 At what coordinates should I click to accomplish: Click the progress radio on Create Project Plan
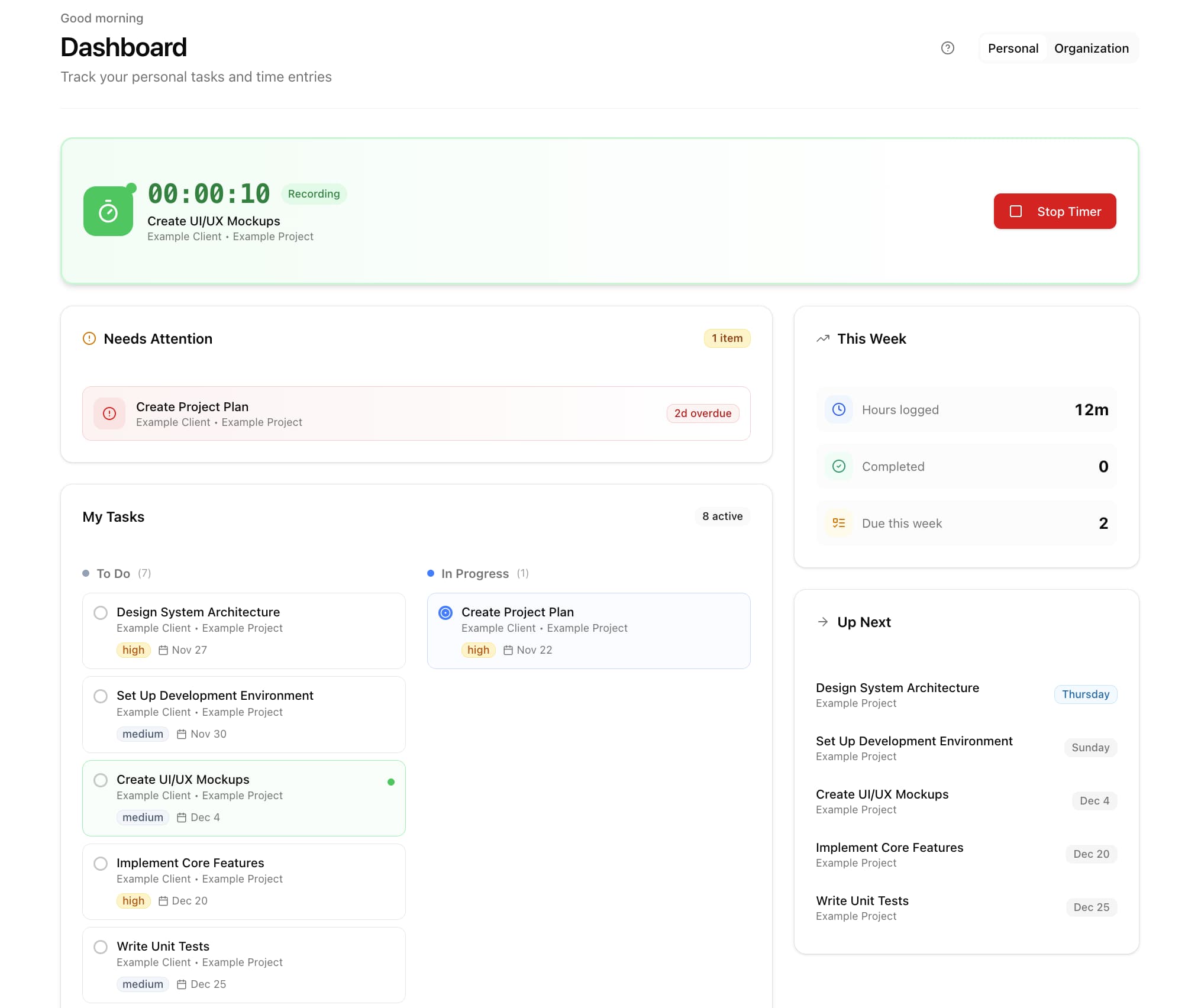point(445,613)
